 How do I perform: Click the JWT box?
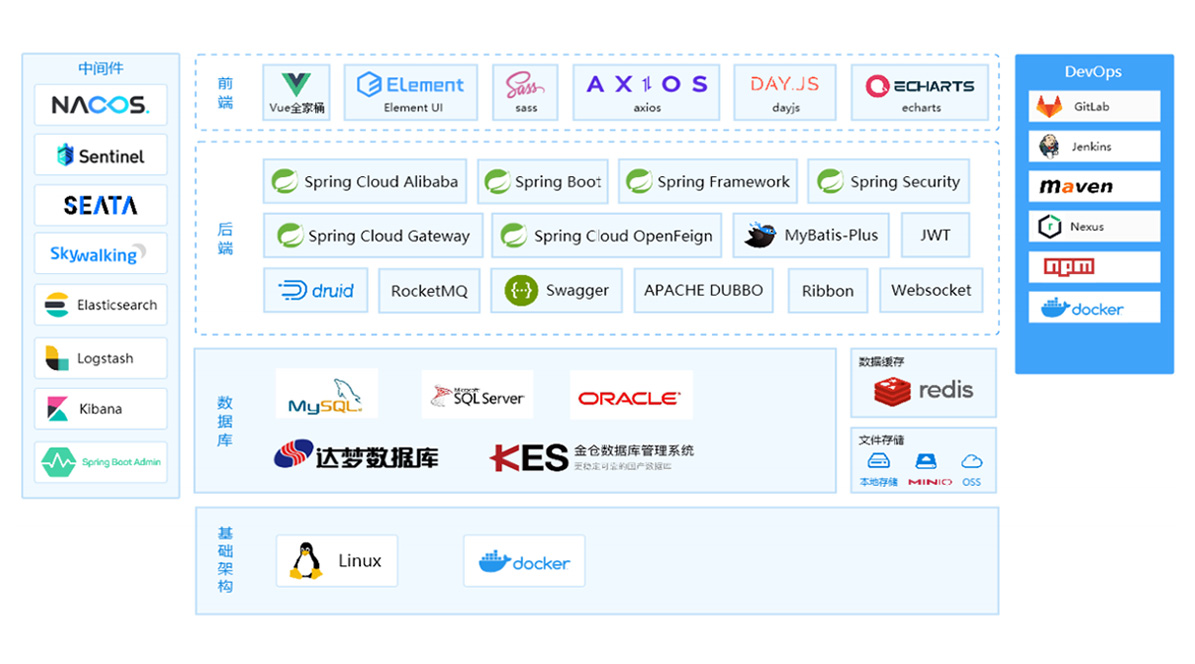(935, 236)
